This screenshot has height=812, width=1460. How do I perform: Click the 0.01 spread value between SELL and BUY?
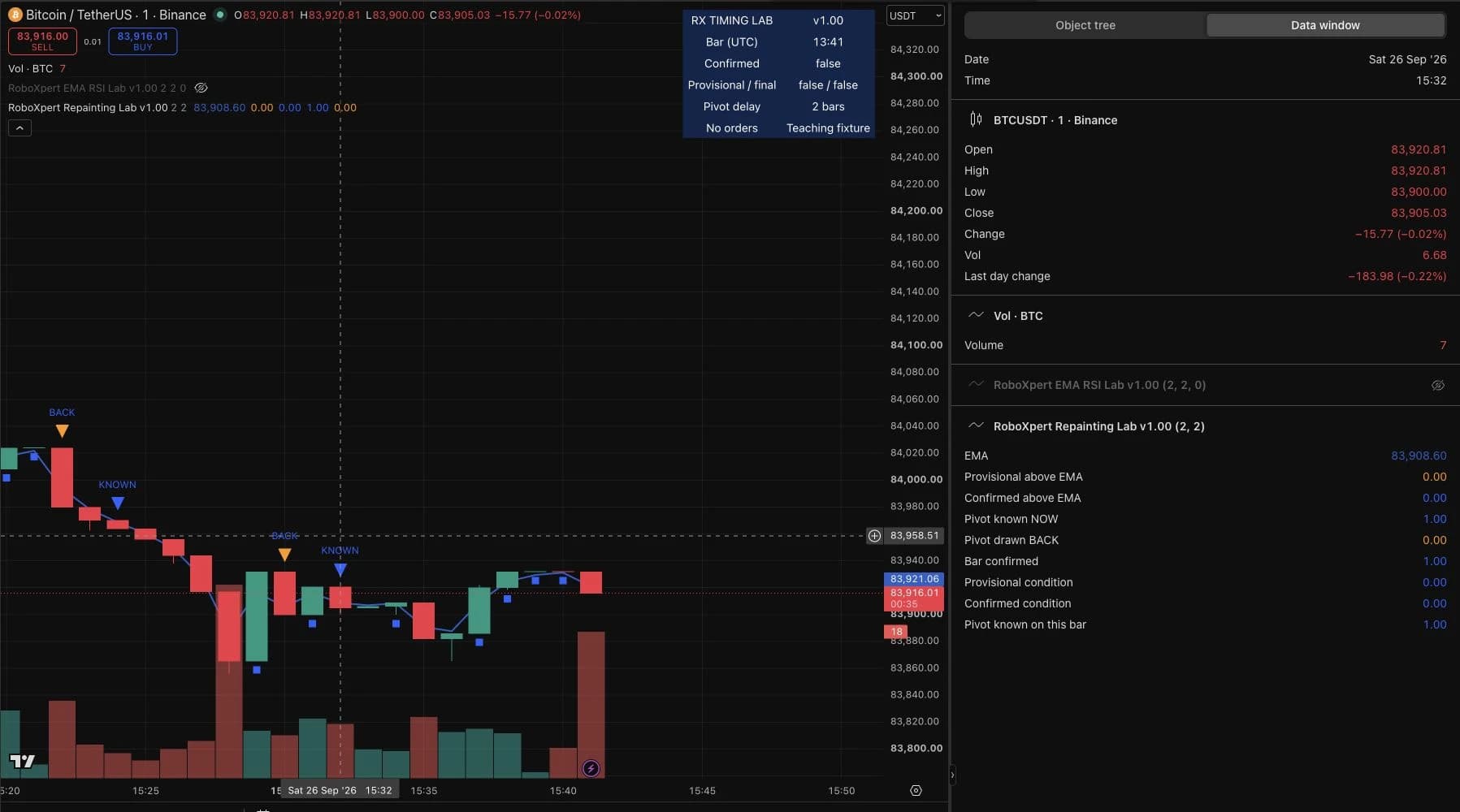93,41
